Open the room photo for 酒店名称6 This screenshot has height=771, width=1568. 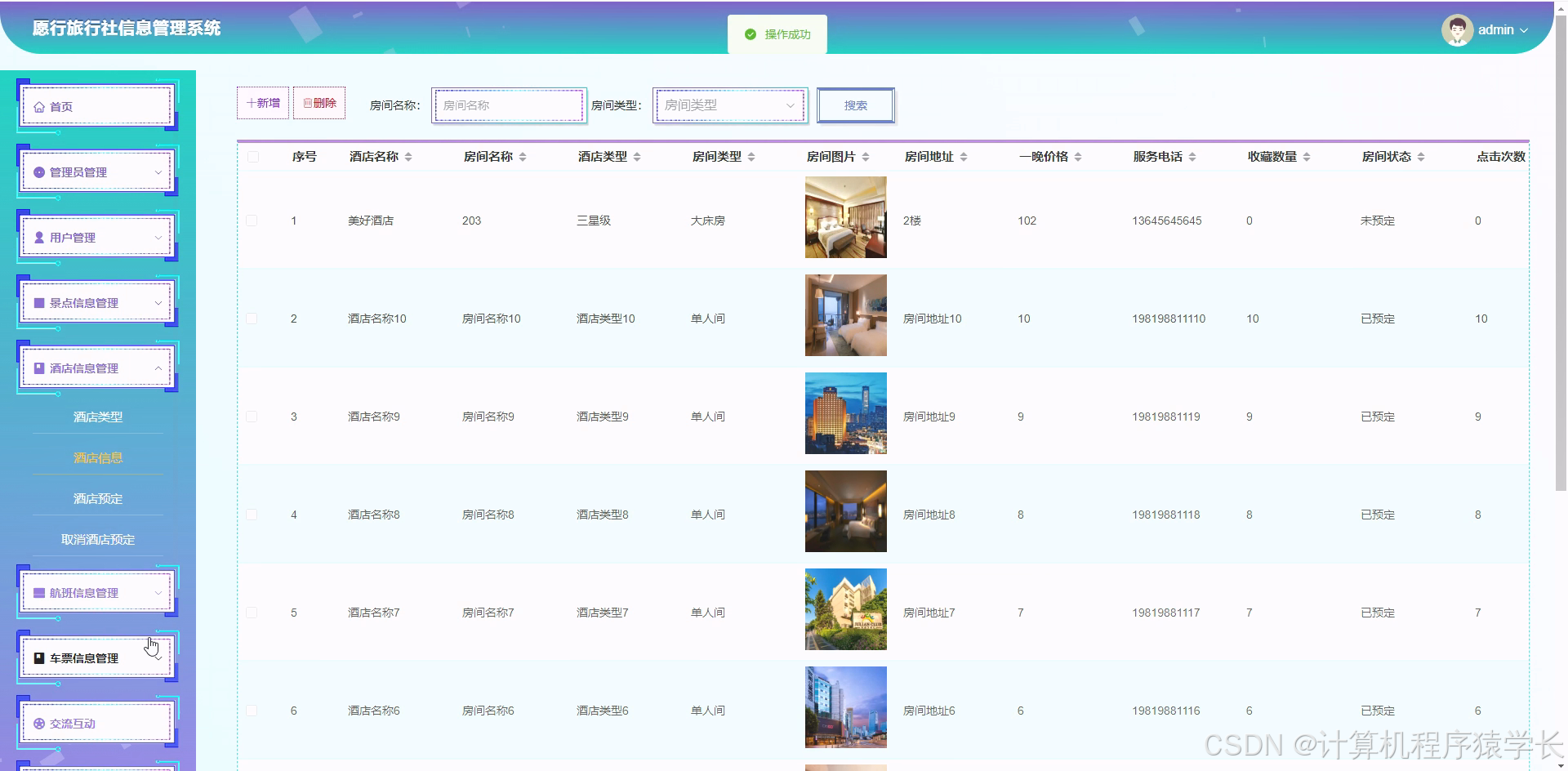click(x=846, y=707)
